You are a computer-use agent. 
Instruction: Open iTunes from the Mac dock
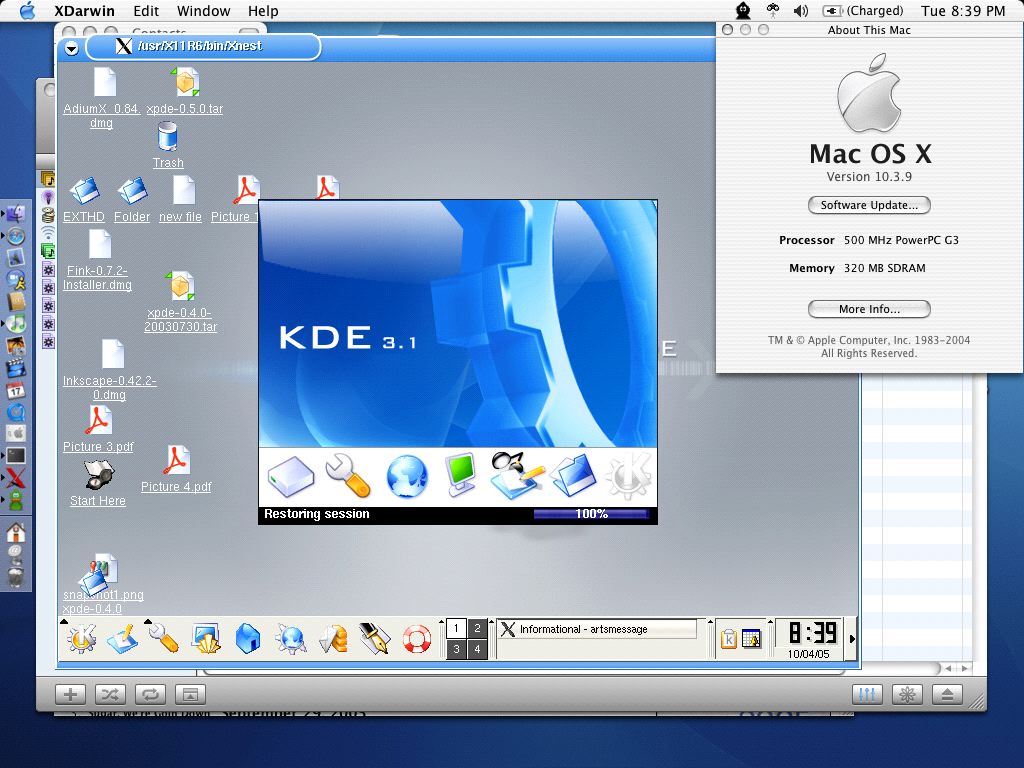coord(16,323)
